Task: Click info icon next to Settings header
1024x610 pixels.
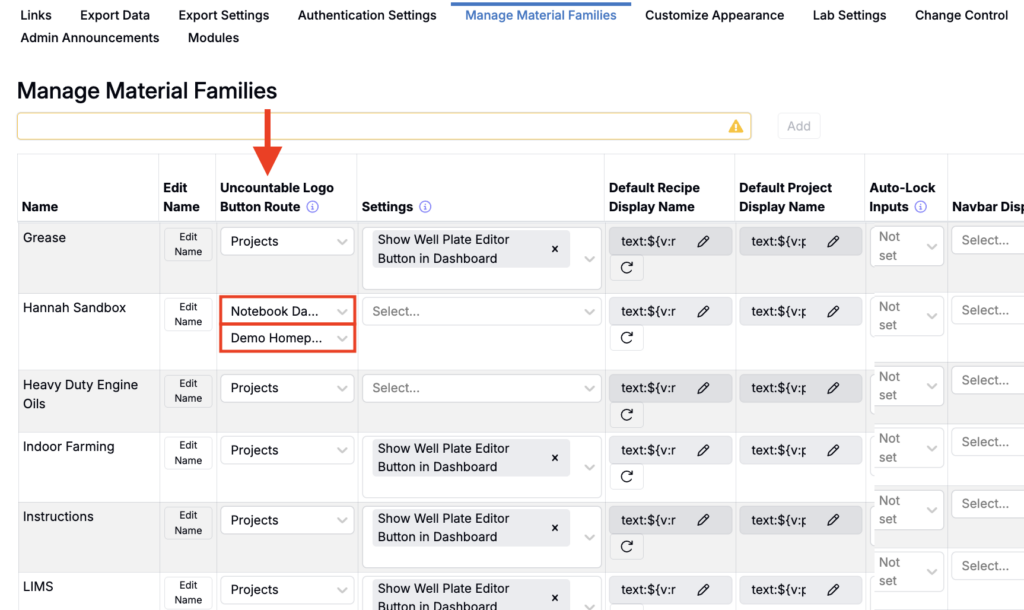Action: pos(425,207)
